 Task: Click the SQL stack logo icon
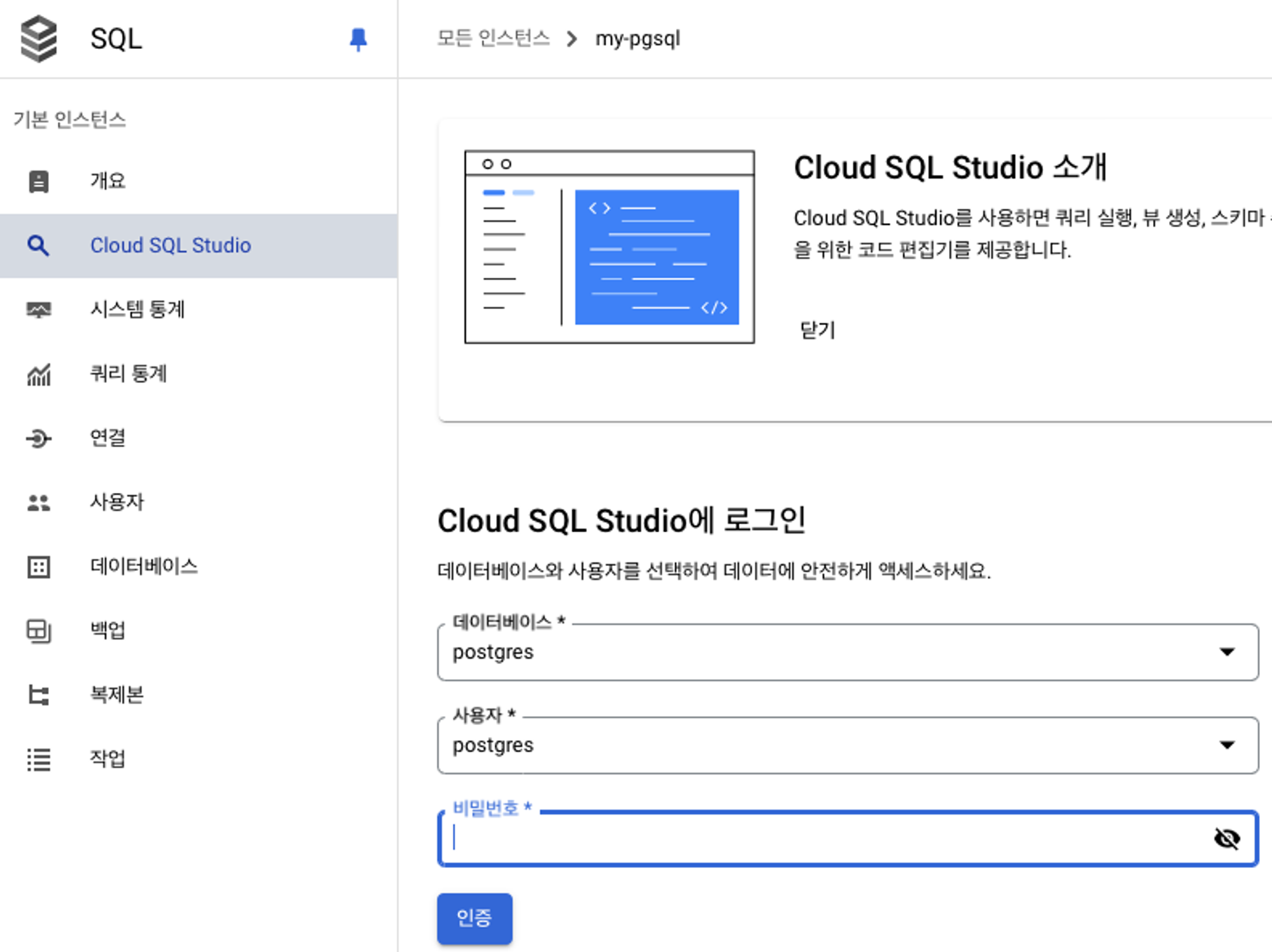point(39,39)
